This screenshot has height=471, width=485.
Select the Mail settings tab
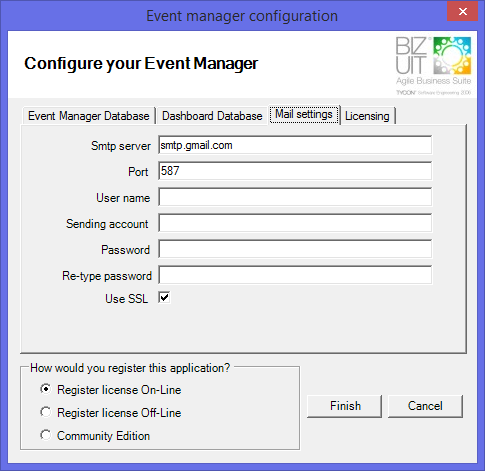(x=304, y=115)
